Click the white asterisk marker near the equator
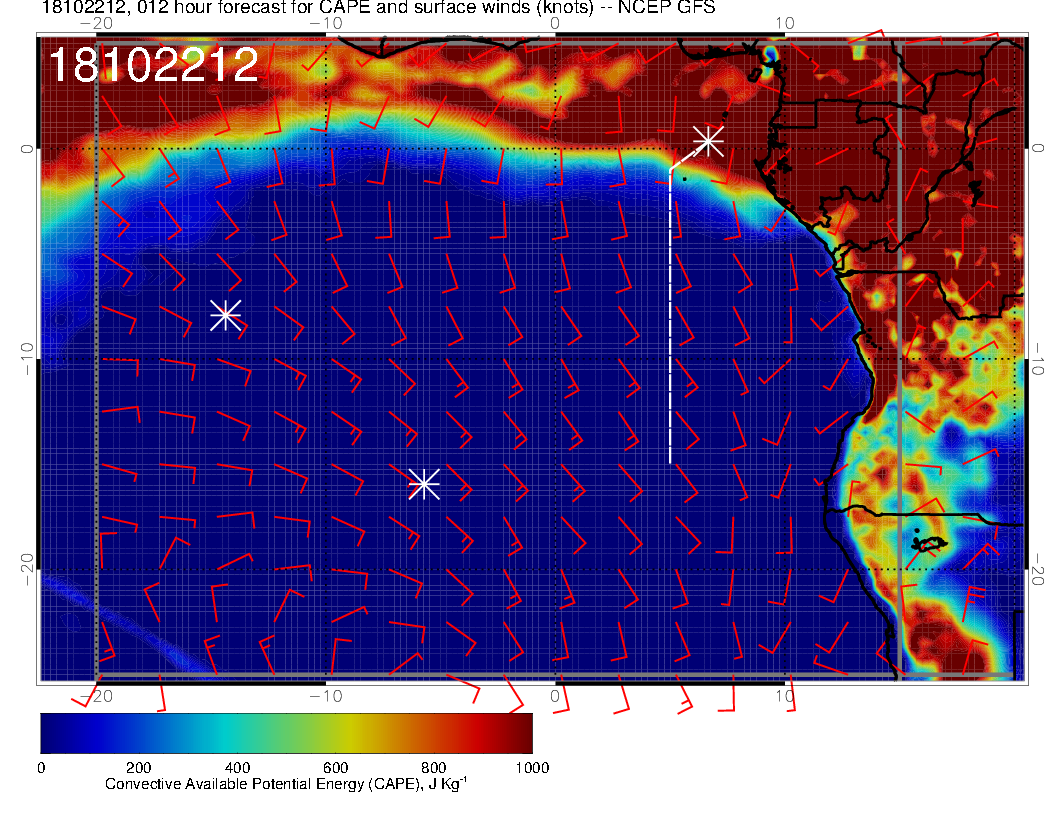Screen dimensions: 1056x816 click(708, 140)
